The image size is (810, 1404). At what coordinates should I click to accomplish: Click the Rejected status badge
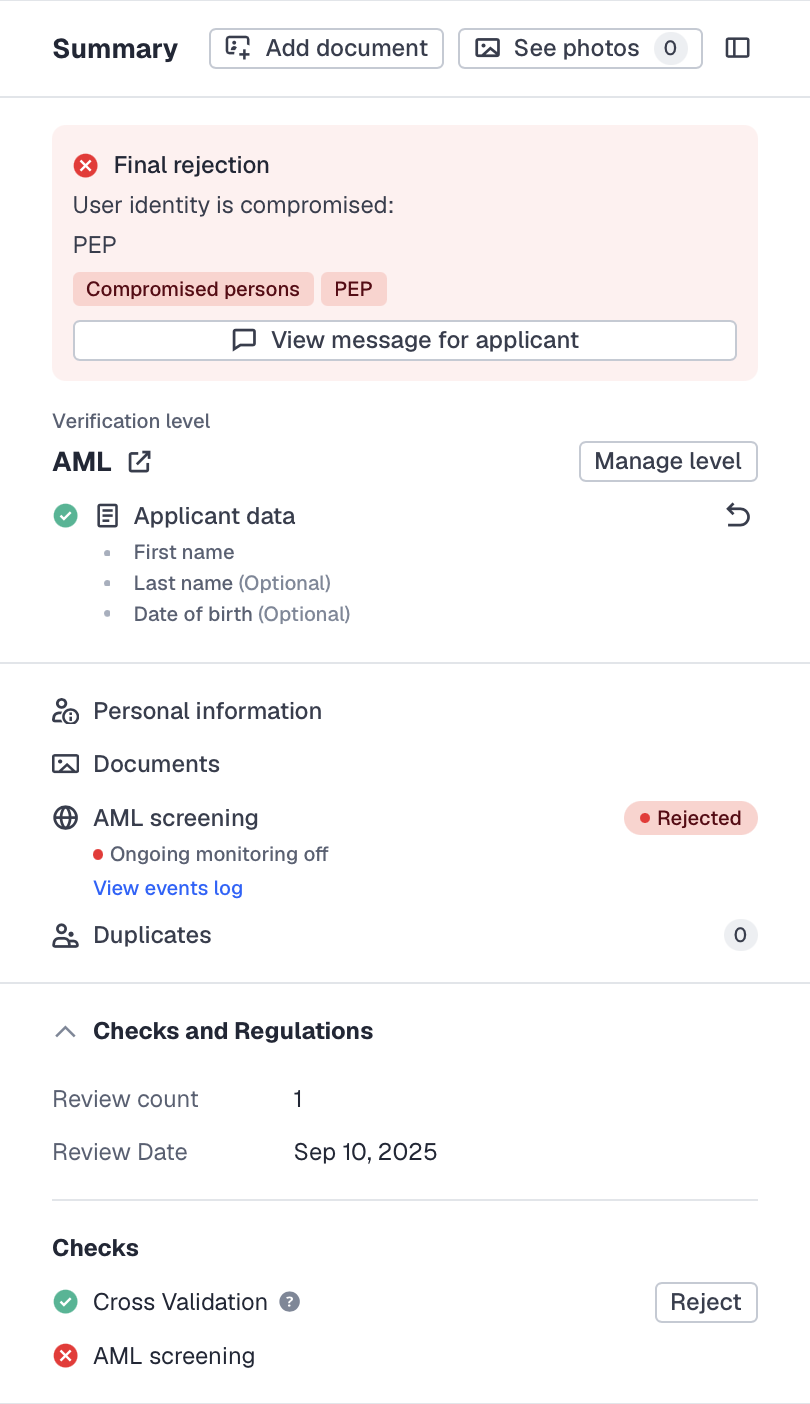tap(691, 818)
